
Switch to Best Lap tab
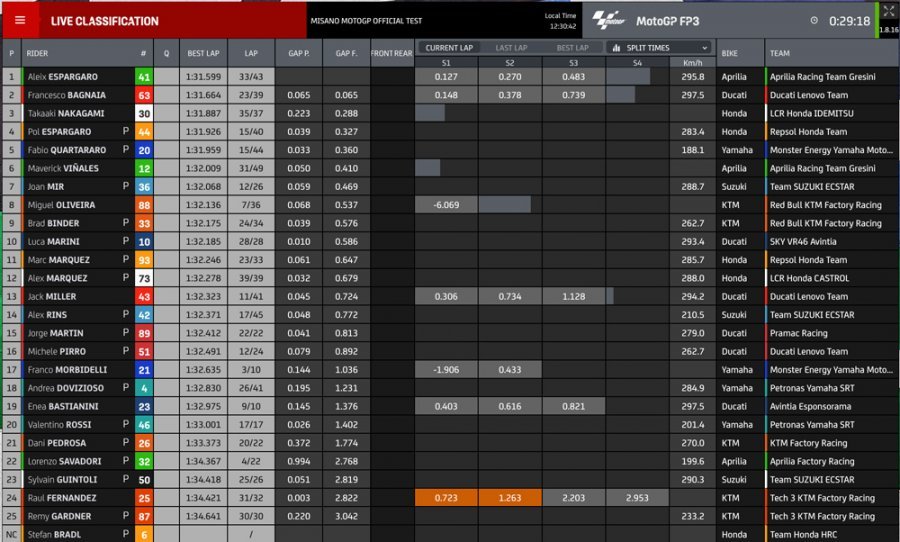point(572,48)
